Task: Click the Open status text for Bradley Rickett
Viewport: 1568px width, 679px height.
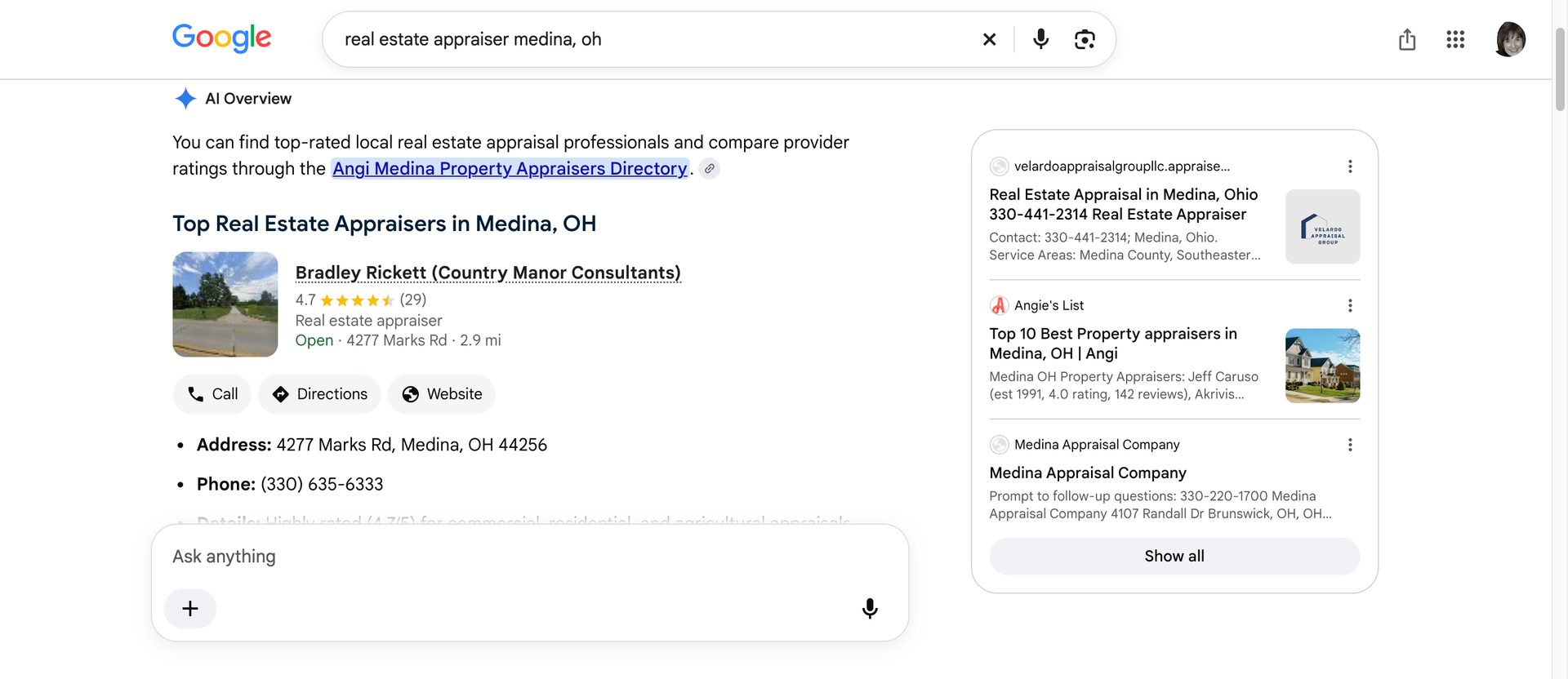Action: click(x=314, y=340)
